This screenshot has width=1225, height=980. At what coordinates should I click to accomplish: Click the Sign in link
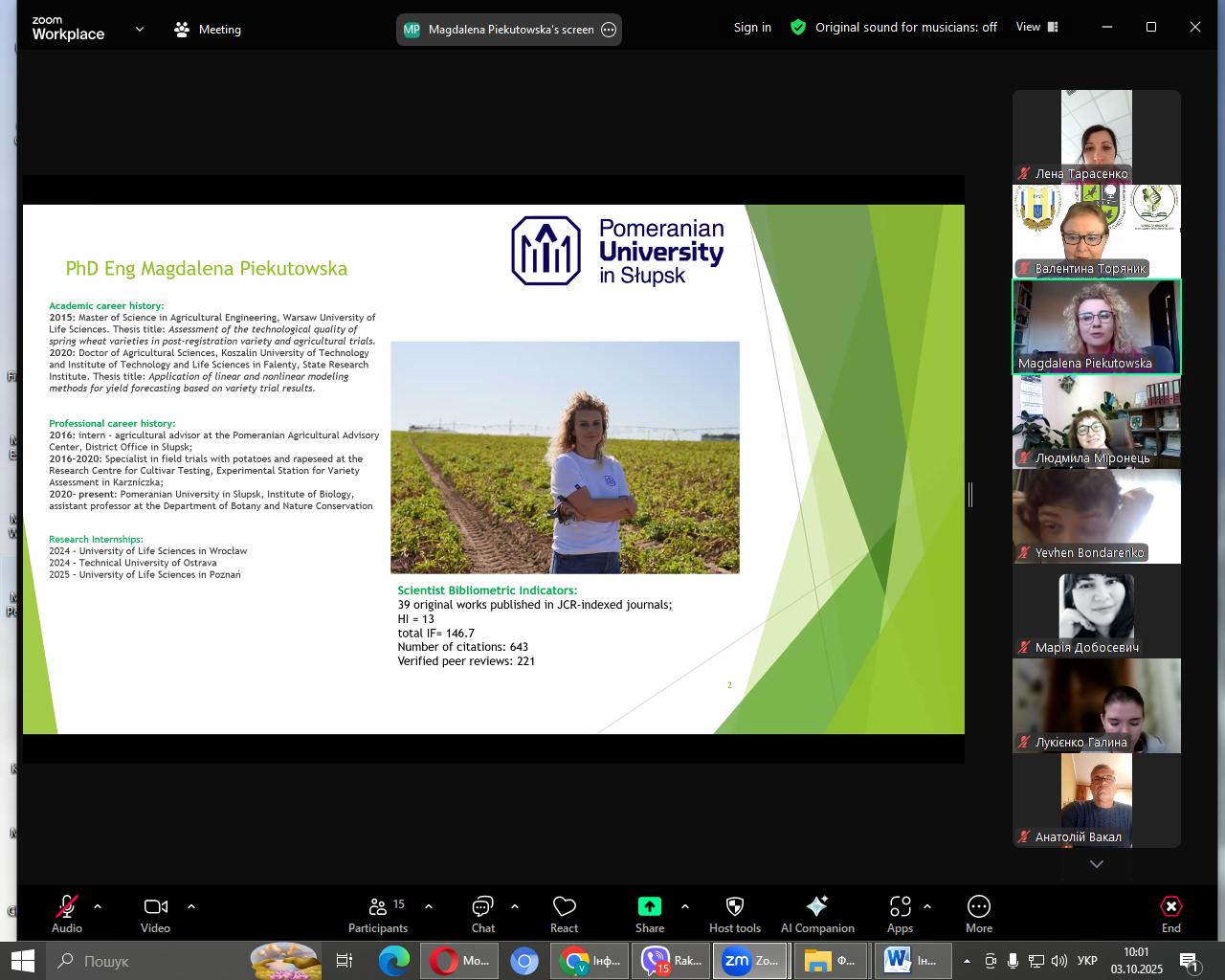752,28
